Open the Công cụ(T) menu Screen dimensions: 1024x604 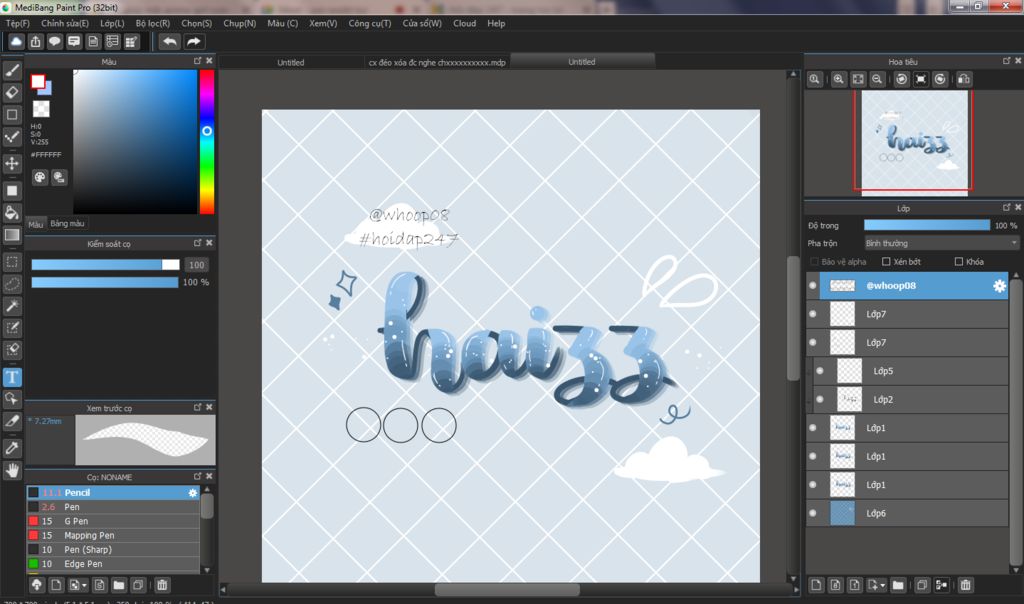click(370, 23)
